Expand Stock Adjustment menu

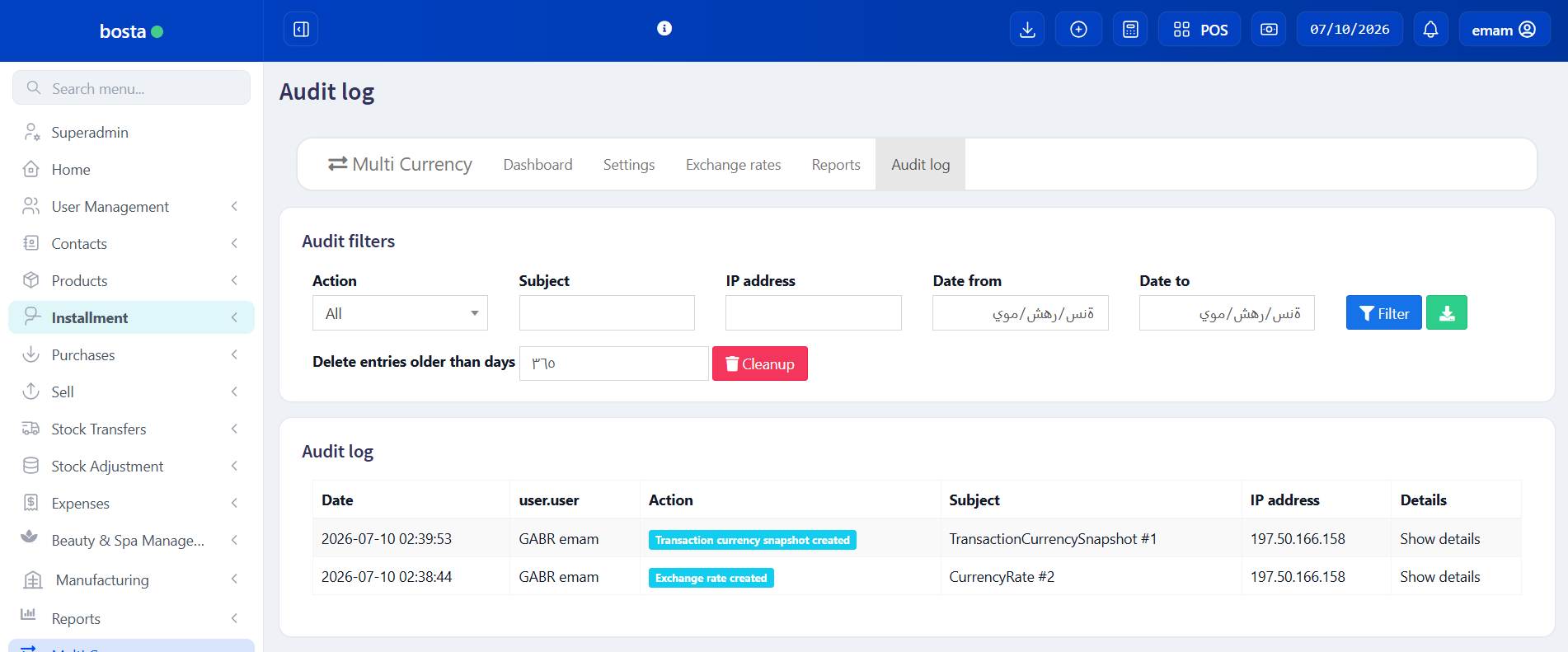131,466
